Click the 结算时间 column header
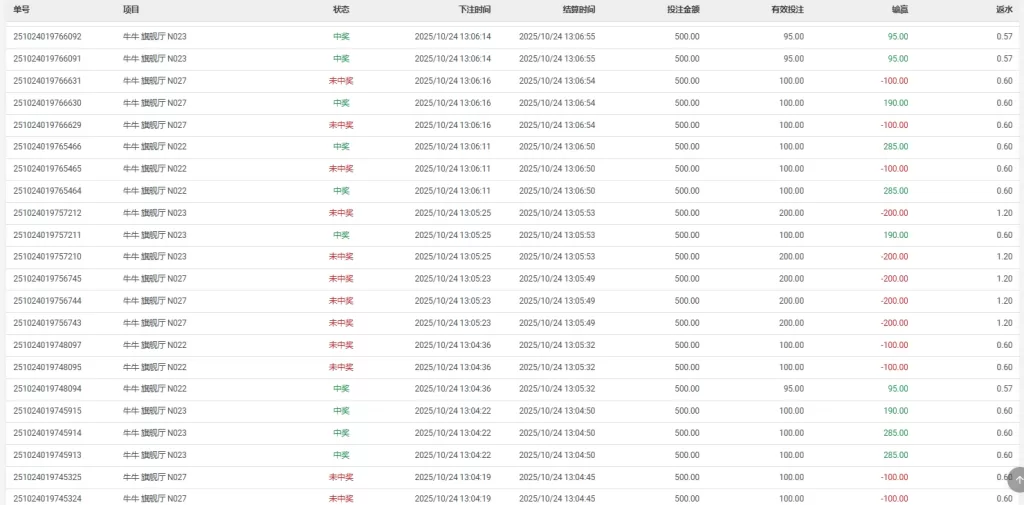 click(578, 9)
